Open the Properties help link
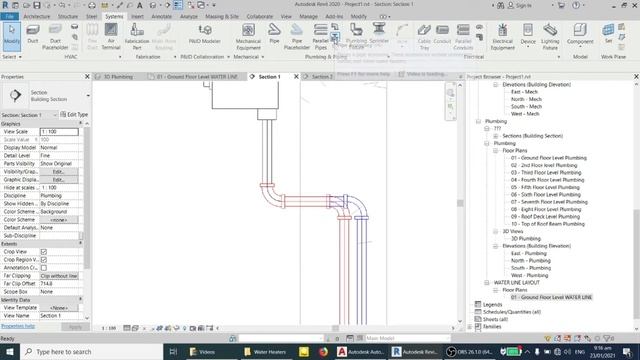This screenshot has height=360, width=640. 18,326
